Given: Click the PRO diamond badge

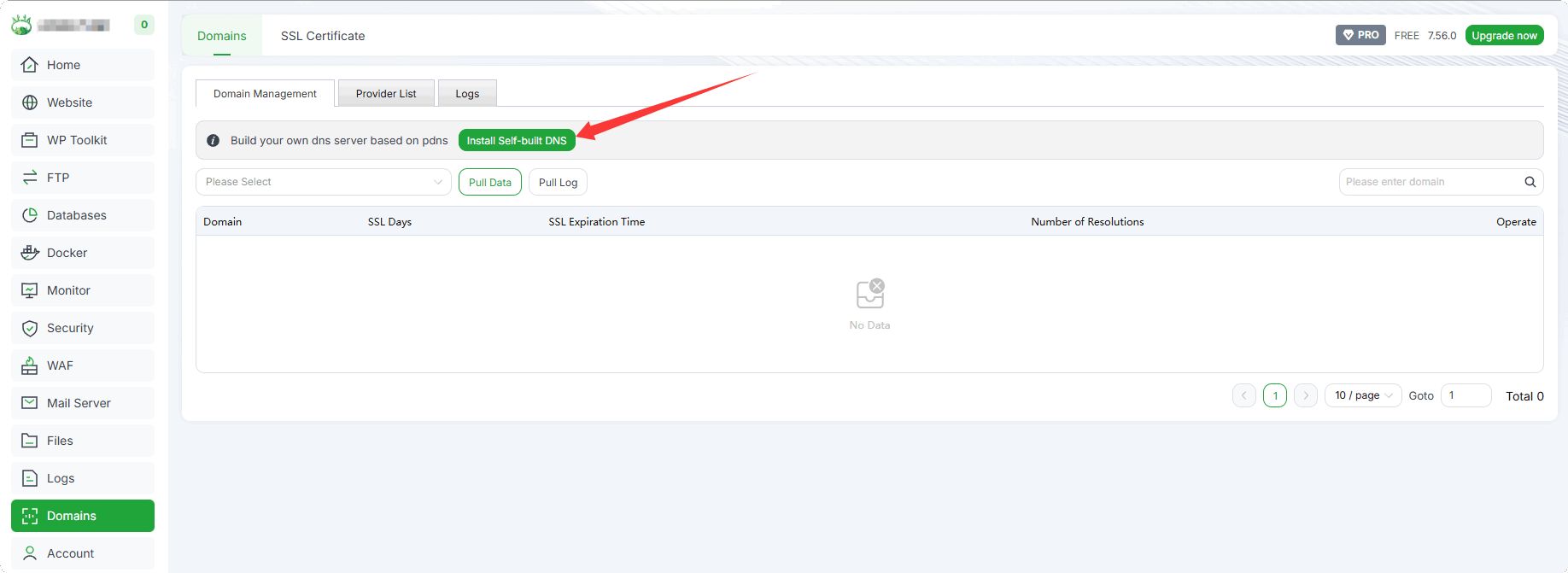Looking at the screenshot, I should click(x=1360, y=35).
